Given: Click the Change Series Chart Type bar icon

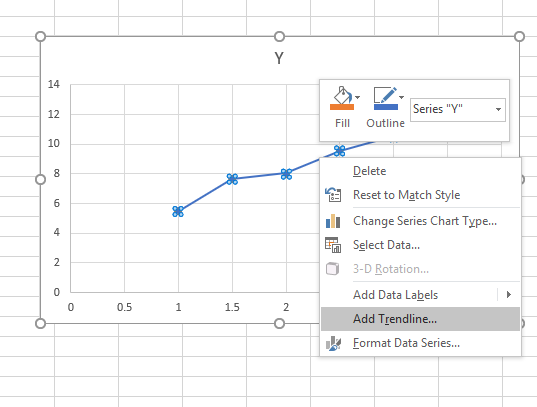Looking at the screenshot, I should click(x=333, y=221).
